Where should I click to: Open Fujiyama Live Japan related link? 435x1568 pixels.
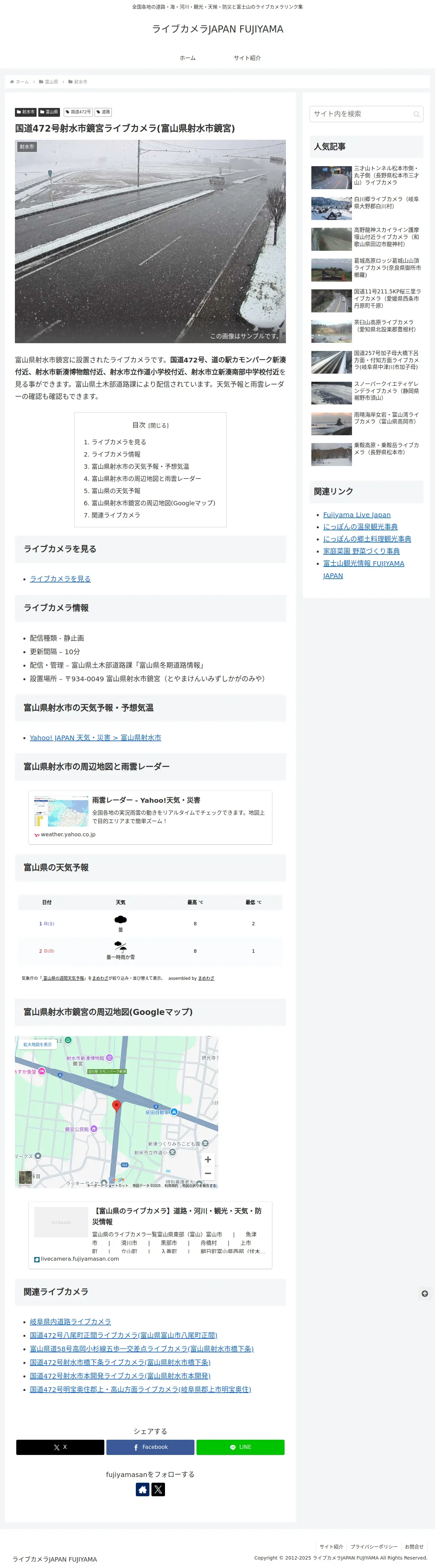pyautogui.click(x=357, y=515)
